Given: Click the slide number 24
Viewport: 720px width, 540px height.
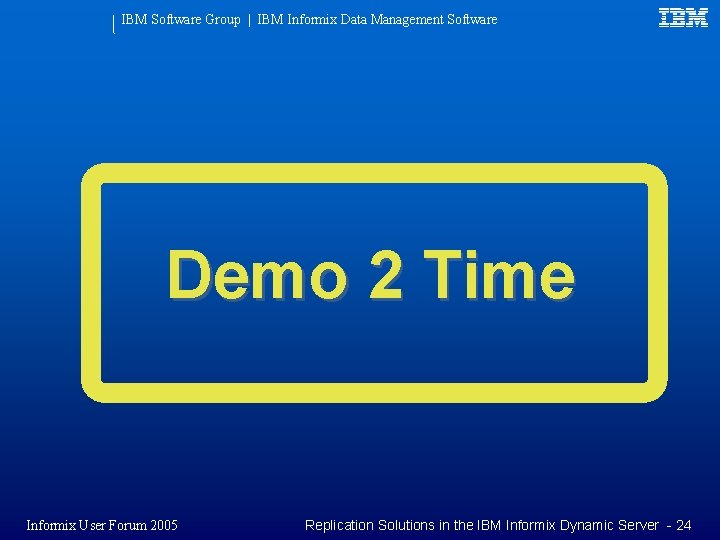Looking at the screenshot, I should click(x=684, y=525).
